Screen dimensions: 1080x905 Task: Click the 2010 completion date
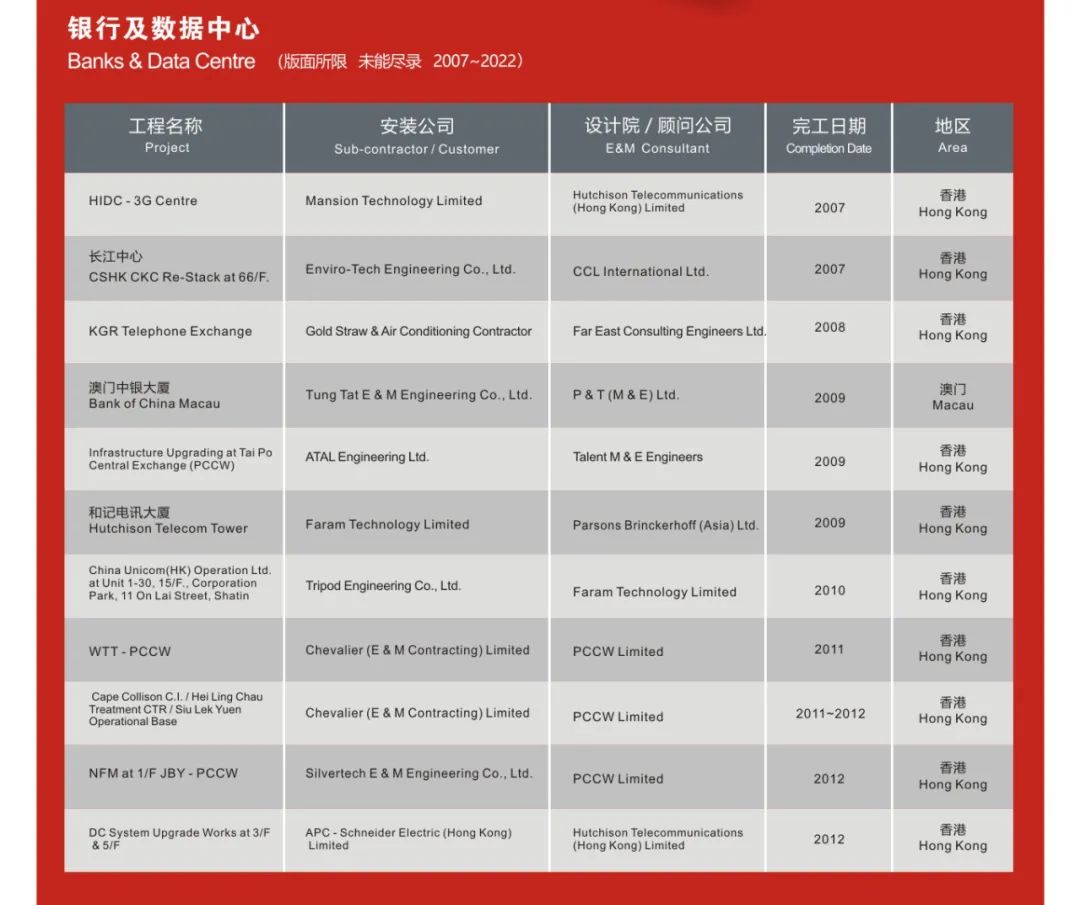[829, 591]
